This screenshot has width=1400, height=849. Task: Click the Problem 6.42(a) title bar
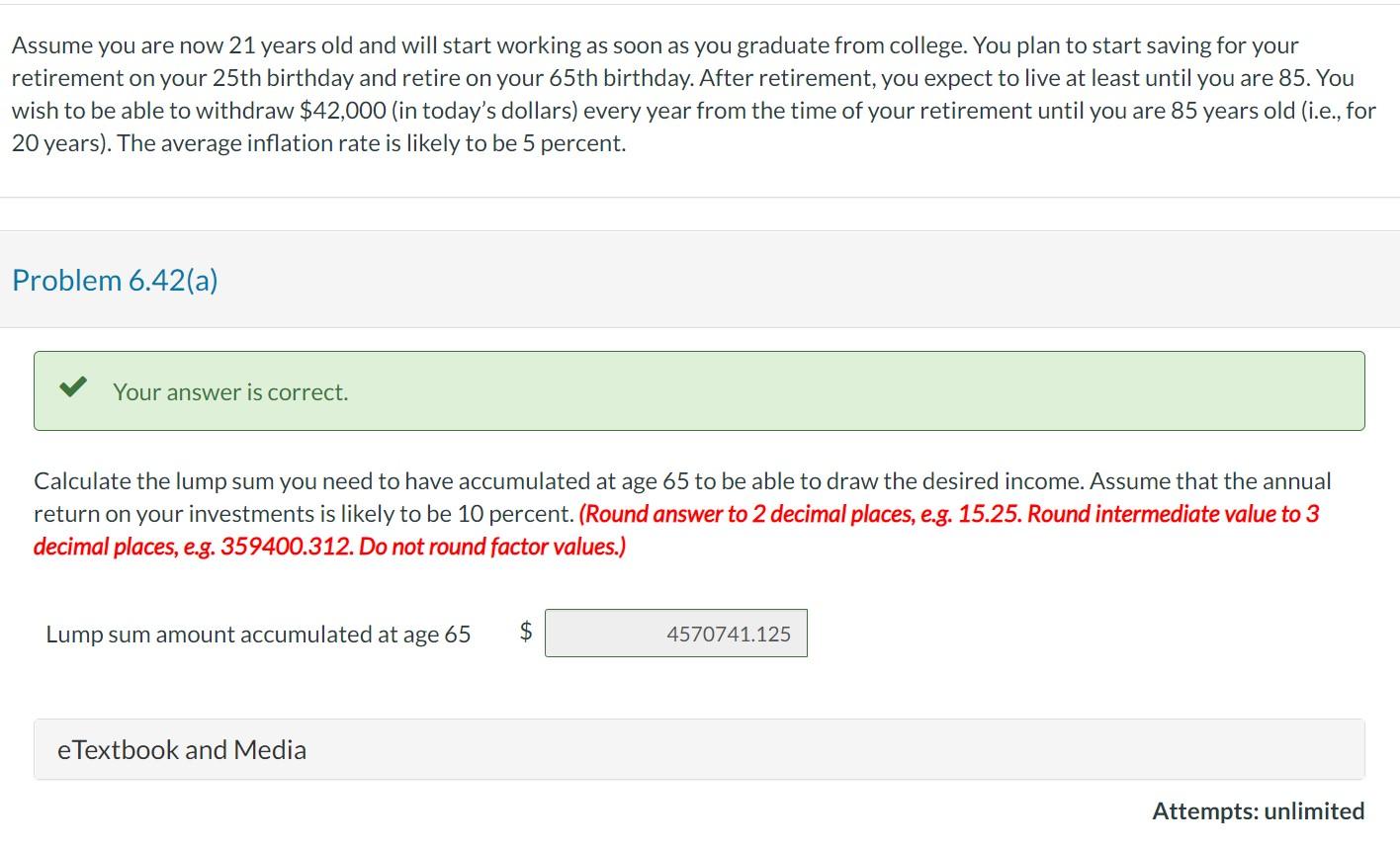[699, 280]
